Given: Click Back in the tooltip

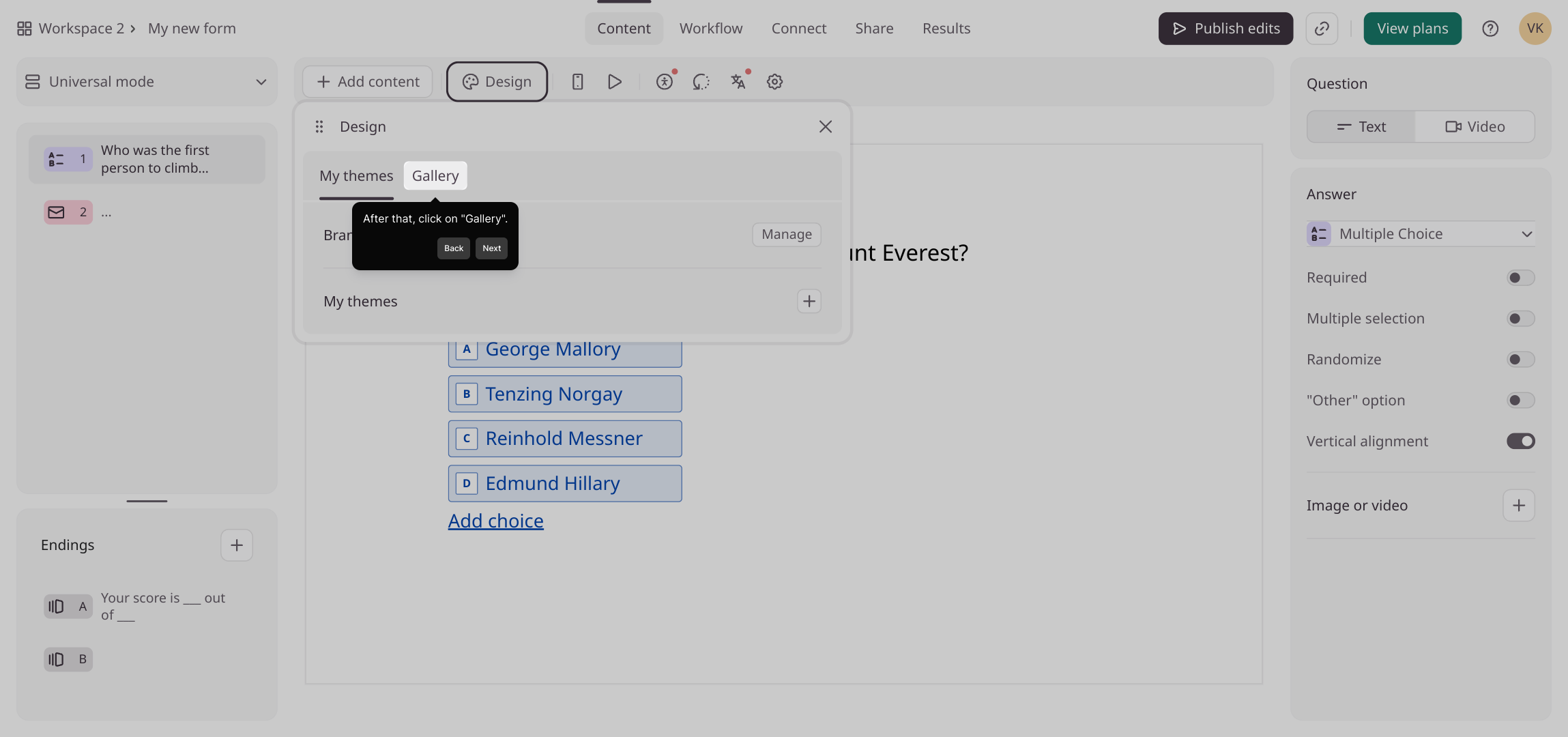Looking at the screenshot, I should tap(453, 248).
